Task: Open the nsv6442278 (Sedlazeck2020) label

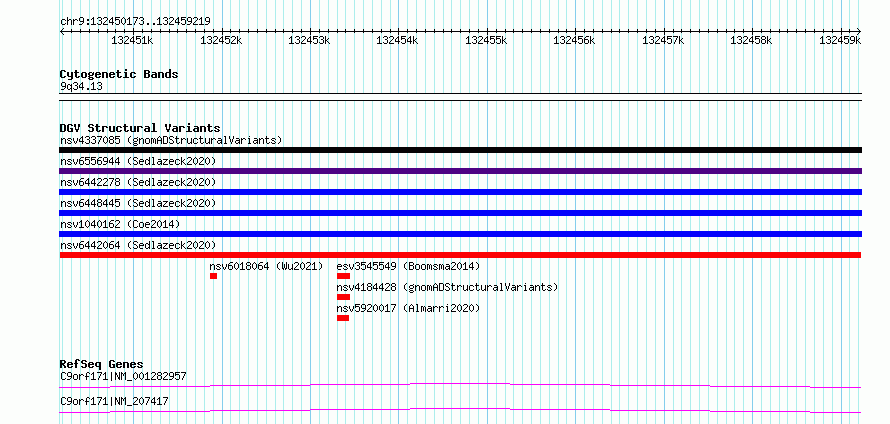Action: tap(138, 182)
